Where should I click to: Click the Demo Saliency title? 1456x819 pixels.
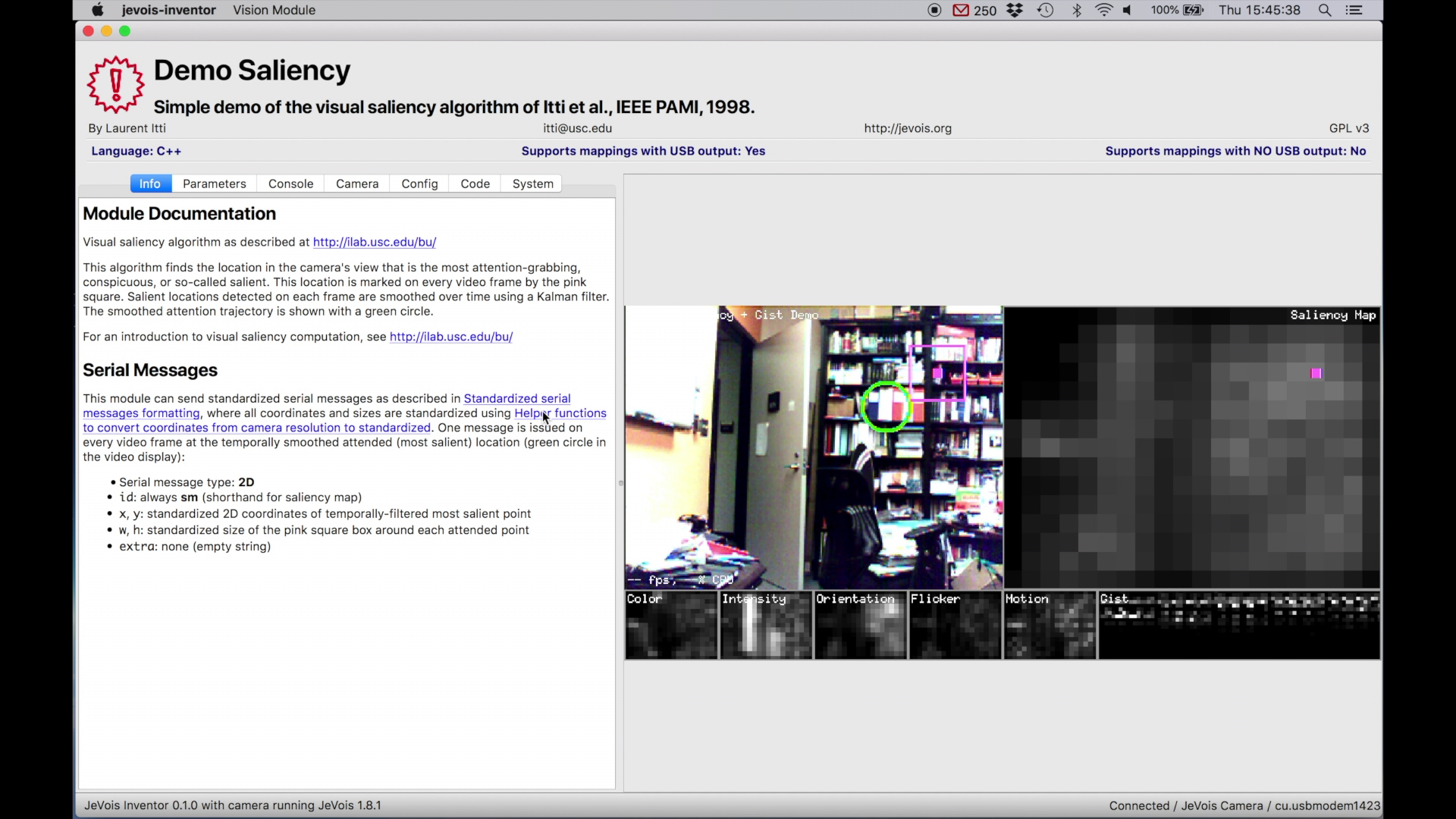click(252, 71)
